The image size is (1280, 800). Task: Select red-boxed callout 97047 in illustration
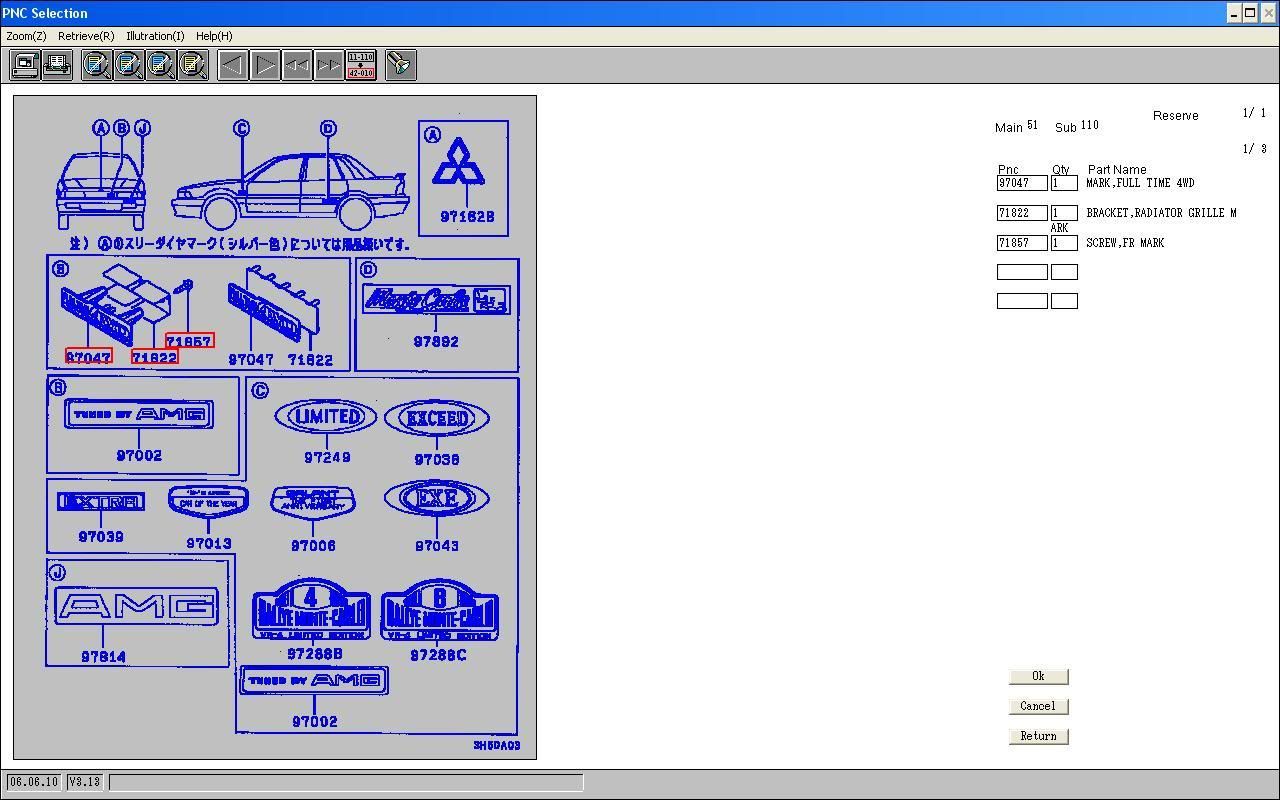point(89,356)
